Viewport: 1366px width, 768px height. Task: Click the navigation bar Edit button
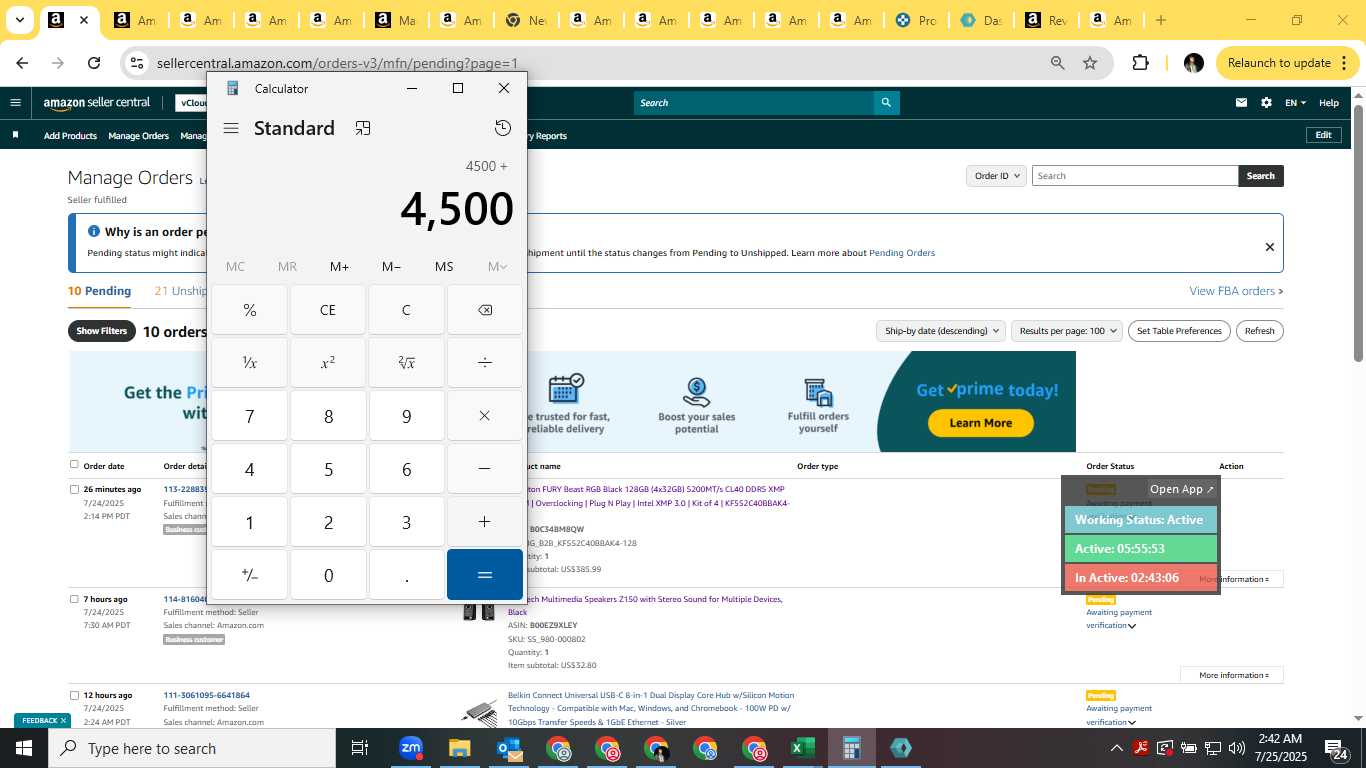point(1323,135)
